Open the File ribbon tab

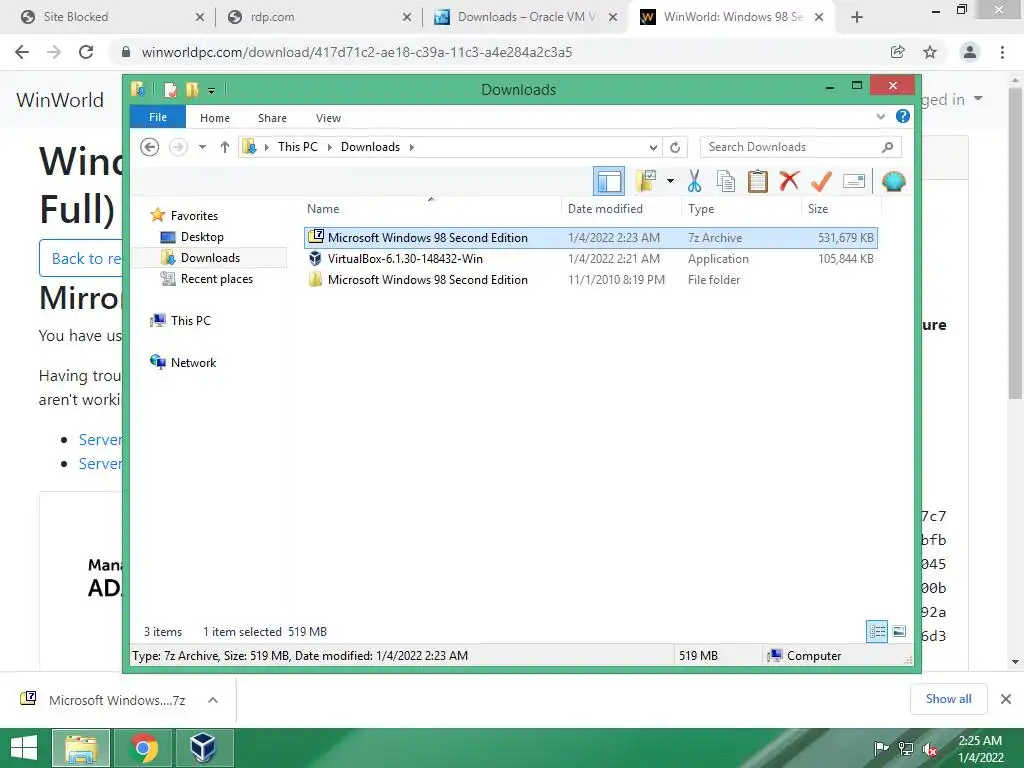pyautogui.click(x=158, y=117)
